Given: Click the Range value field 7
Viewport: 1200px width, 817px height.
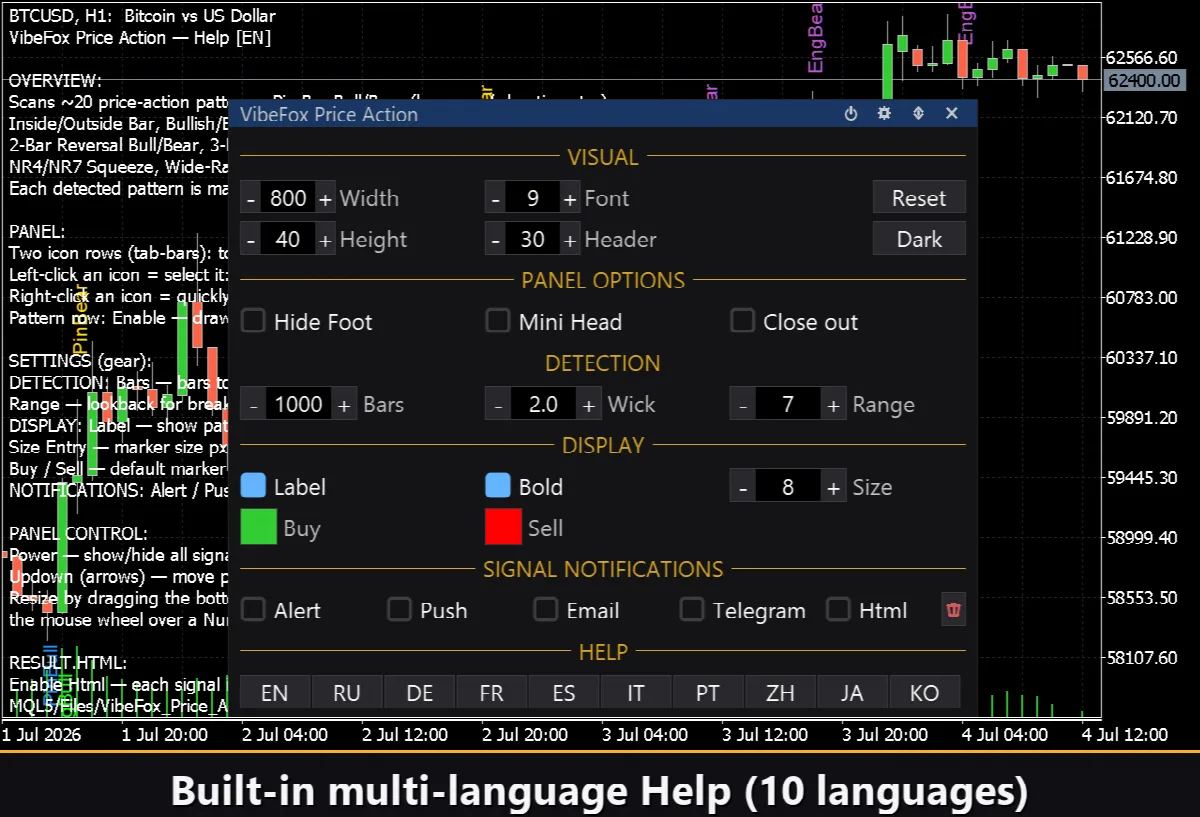Looking at the screenshot, I should click(787, 404).
